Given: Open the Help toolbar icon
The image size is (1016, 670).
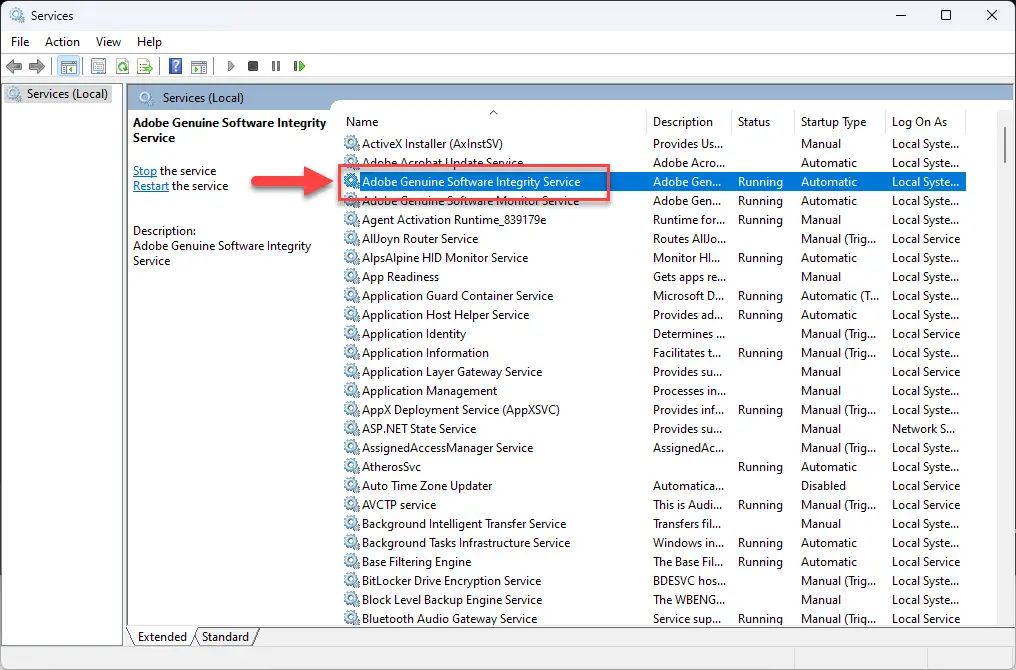Looking at the screenshot, I should coord(175,66).
